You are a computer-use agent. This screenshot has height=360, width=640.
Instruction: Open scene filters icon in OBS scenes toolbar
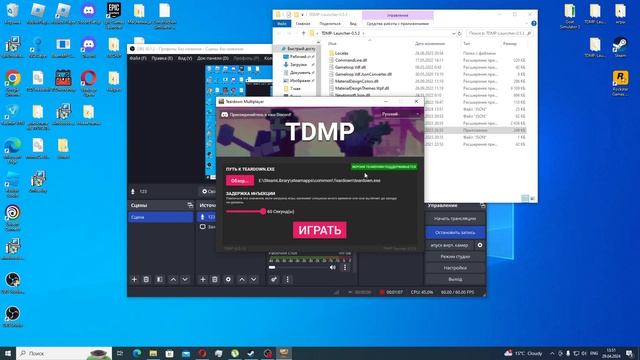(160, 280)
